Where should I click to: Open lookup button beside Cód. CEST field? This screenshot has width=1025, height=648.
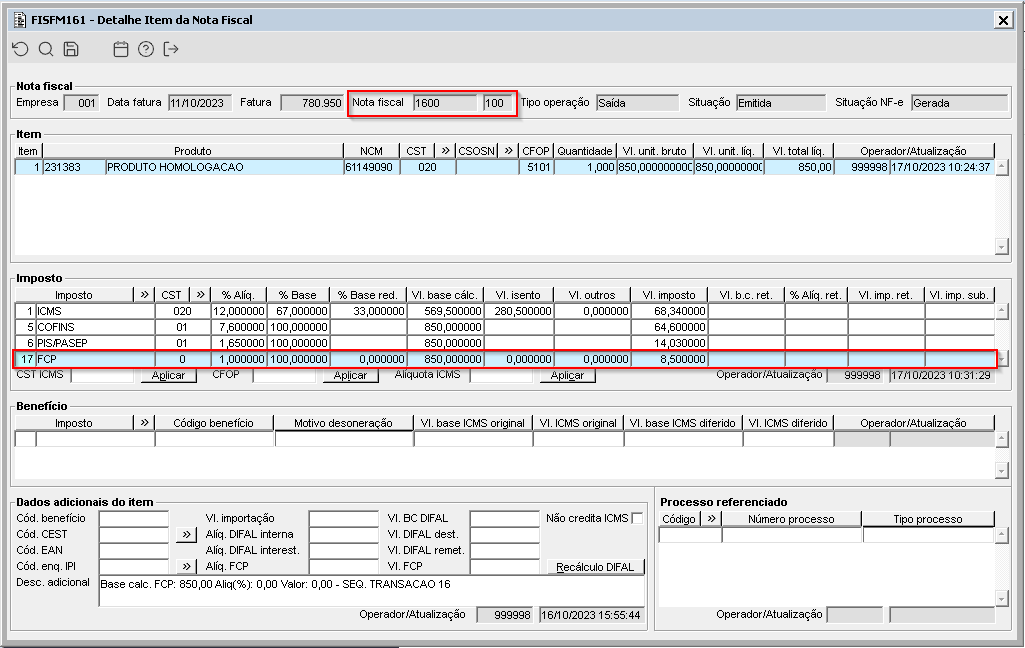coord(186,535)
